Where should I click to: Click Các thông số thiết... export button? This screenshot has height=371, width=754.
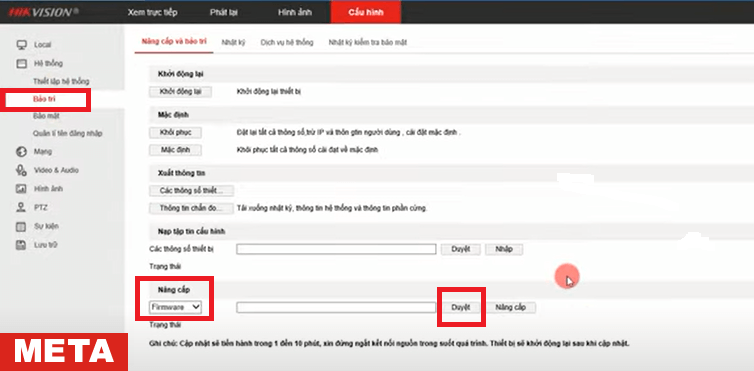[x=191, y=191]
